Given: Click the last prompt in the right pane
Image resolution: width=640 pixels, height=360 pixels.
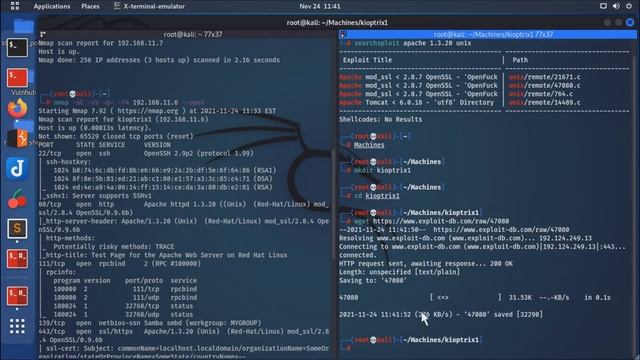Looking at the screenshot, I should click(411, 344).
